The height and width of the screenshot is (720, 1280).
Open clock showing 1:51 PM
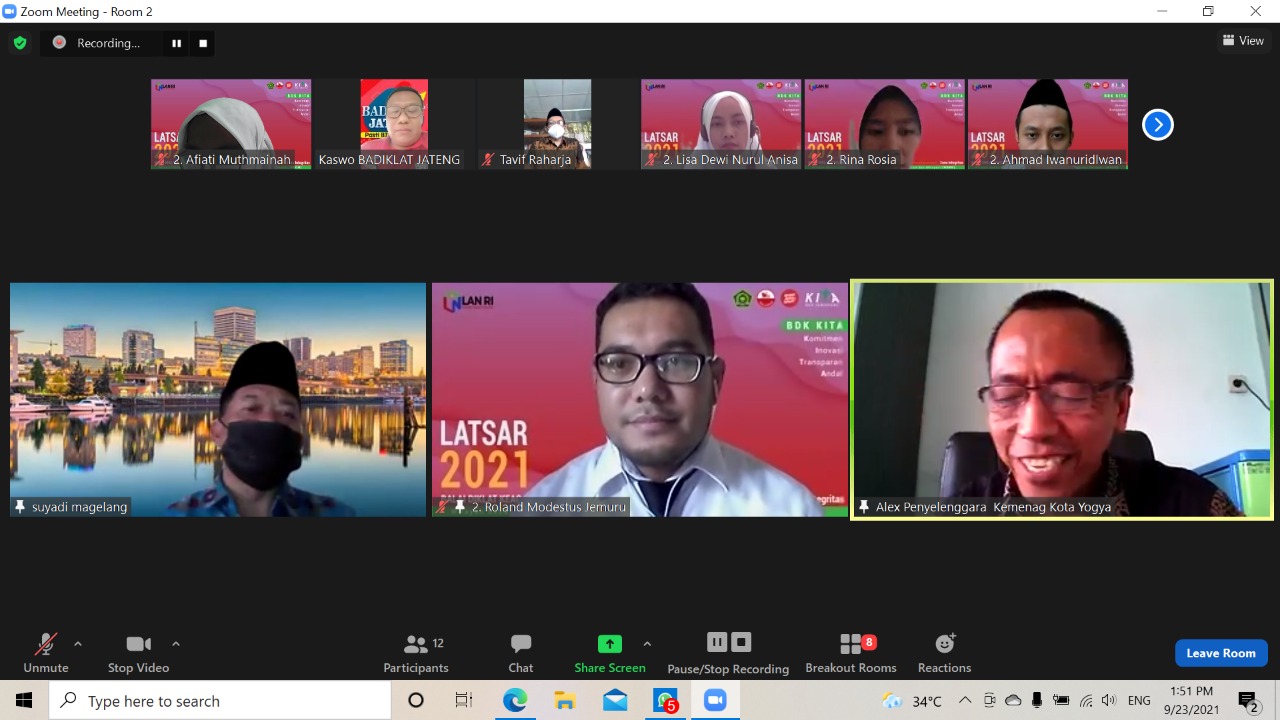tap(1191, 701)
